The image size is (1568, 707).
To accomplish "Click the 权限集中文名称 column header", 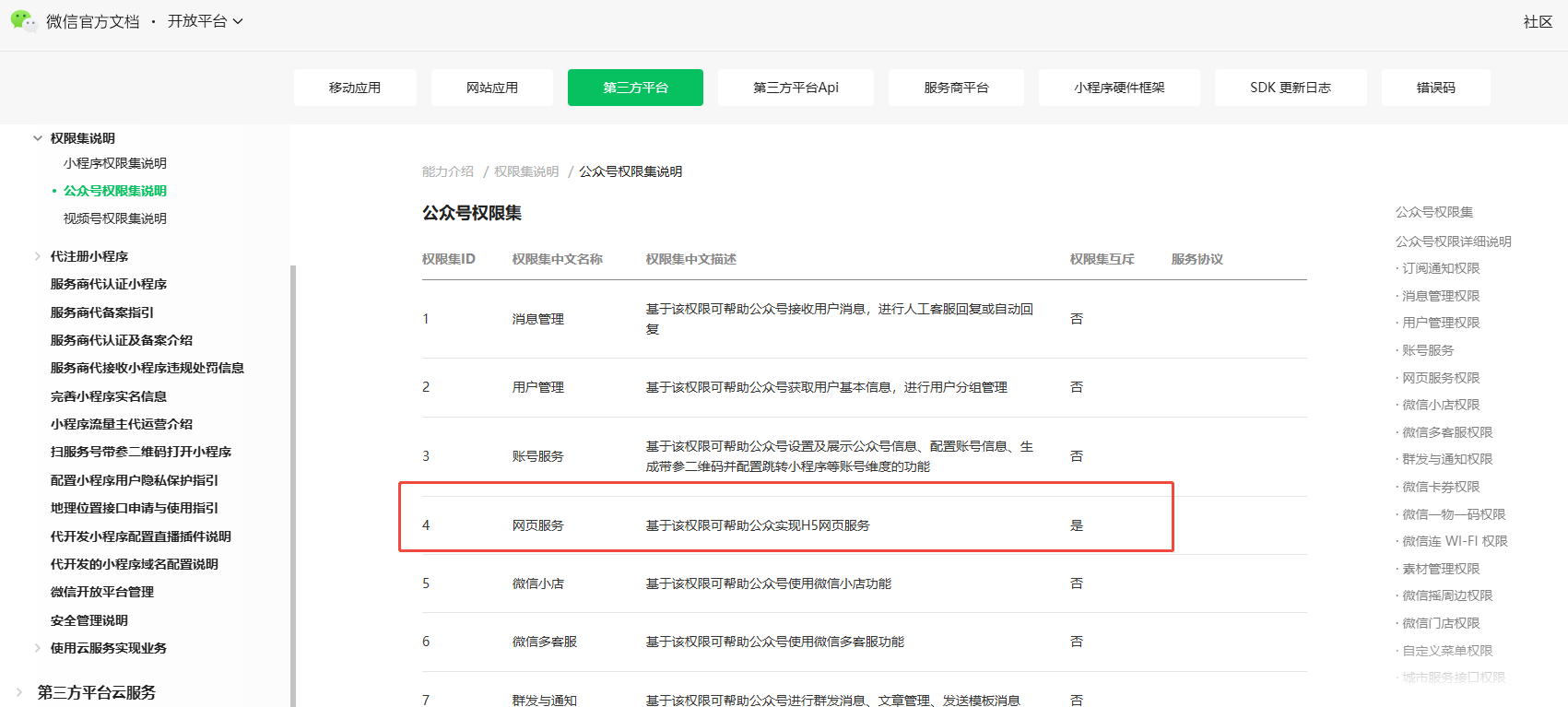I will [x=557, y=259].
